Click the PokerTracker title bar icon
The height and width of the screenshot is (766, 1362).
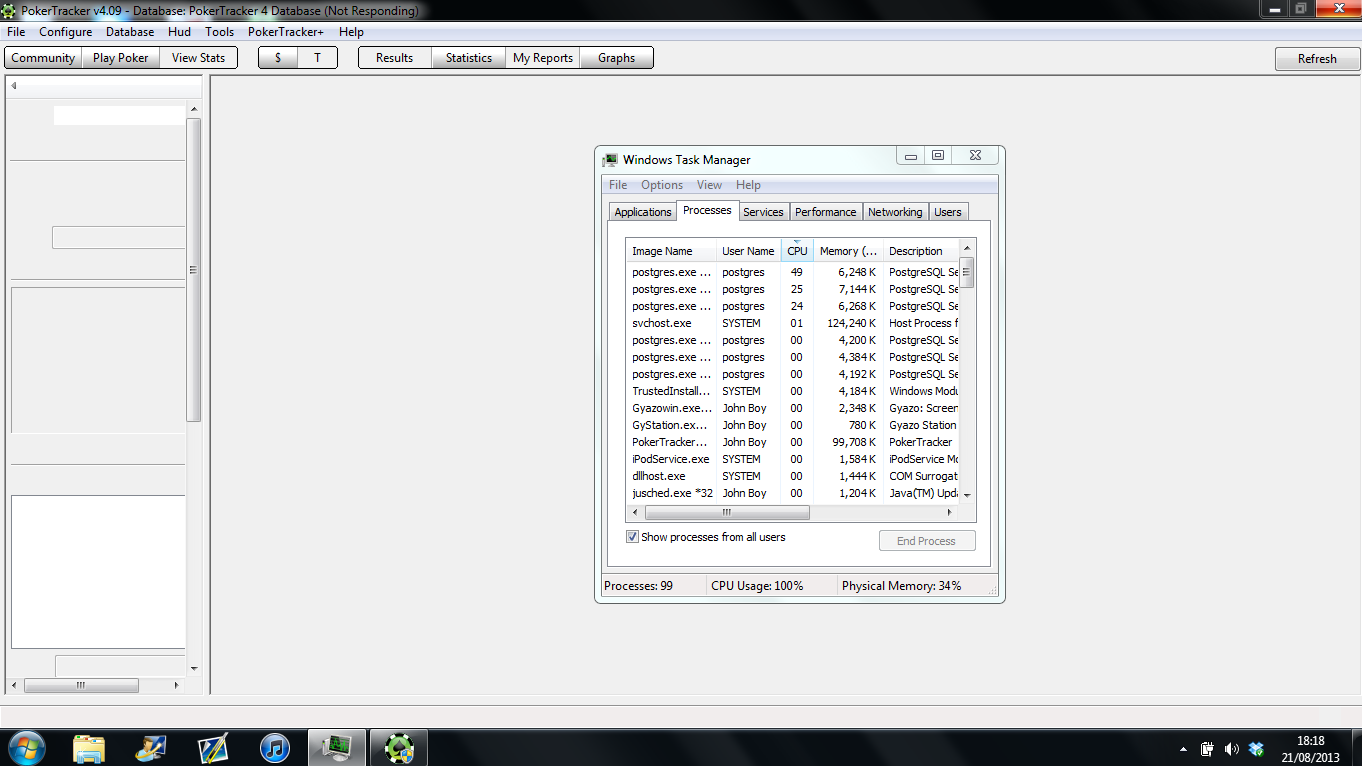point(9,11)
